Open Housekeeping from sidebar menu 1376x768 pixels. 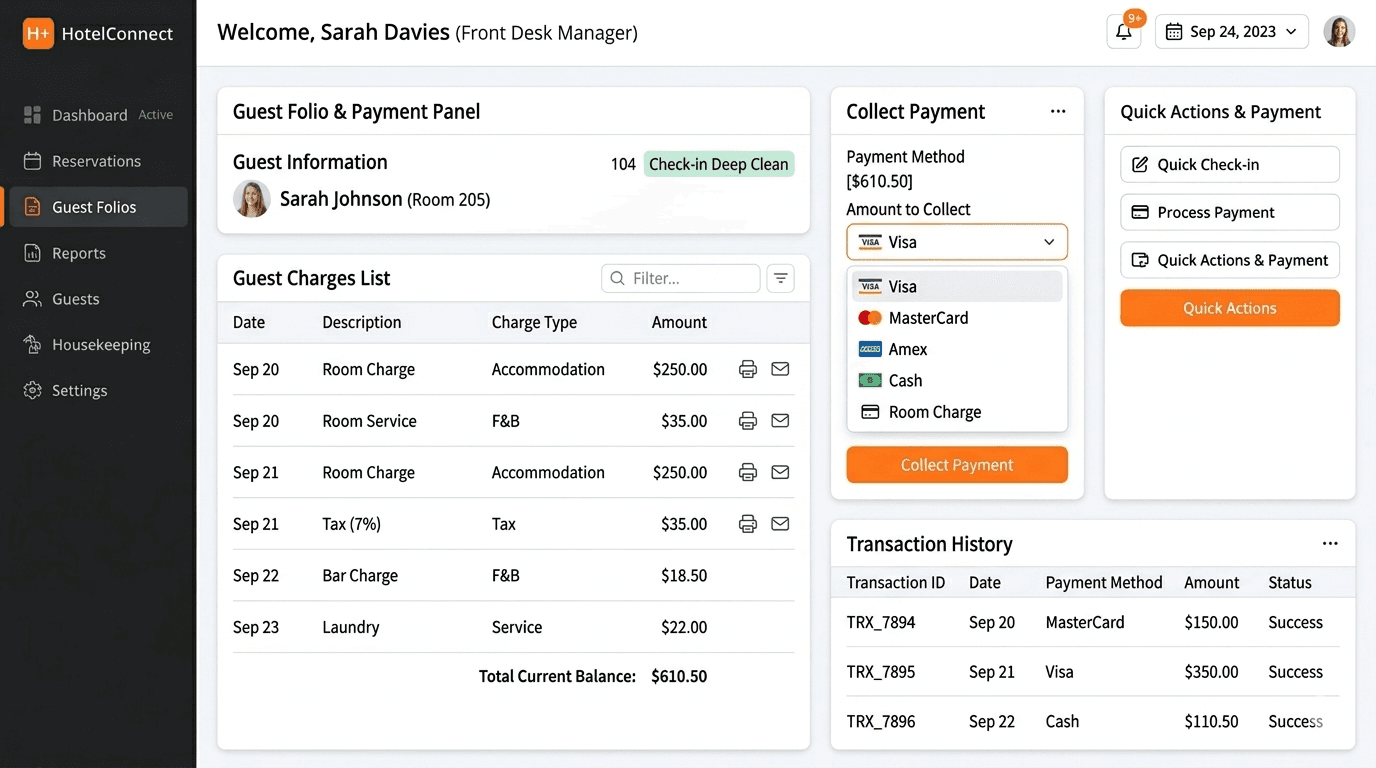point(100,345)
